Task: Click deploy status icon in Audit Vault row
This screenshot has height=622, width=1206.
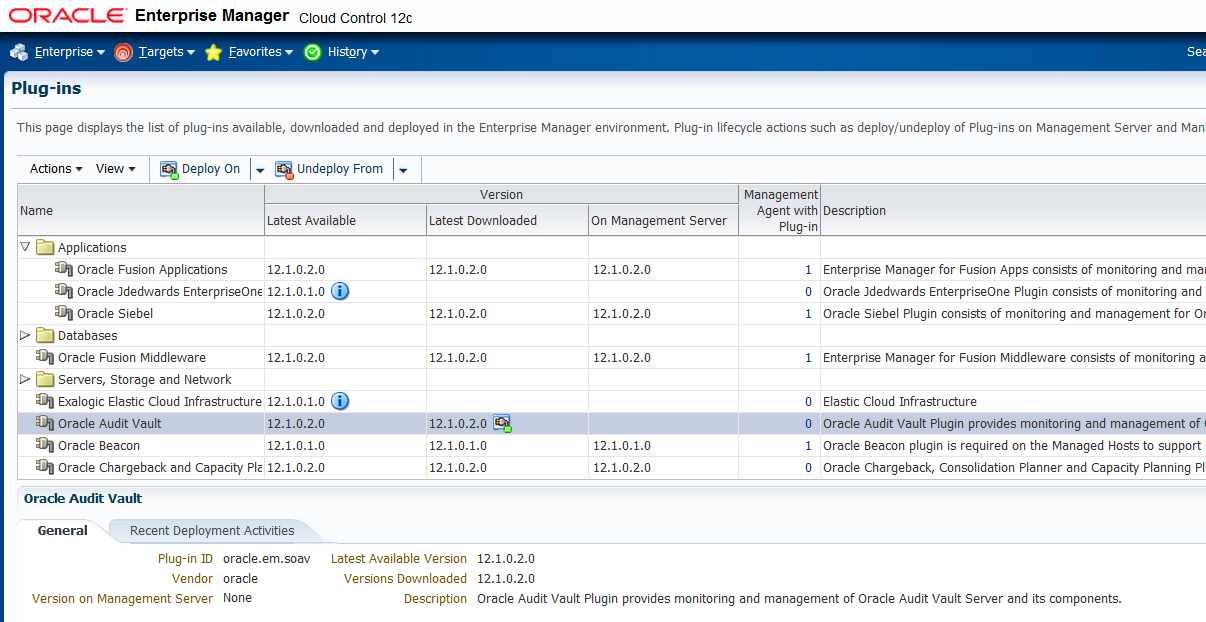Action: coord(502,423)
